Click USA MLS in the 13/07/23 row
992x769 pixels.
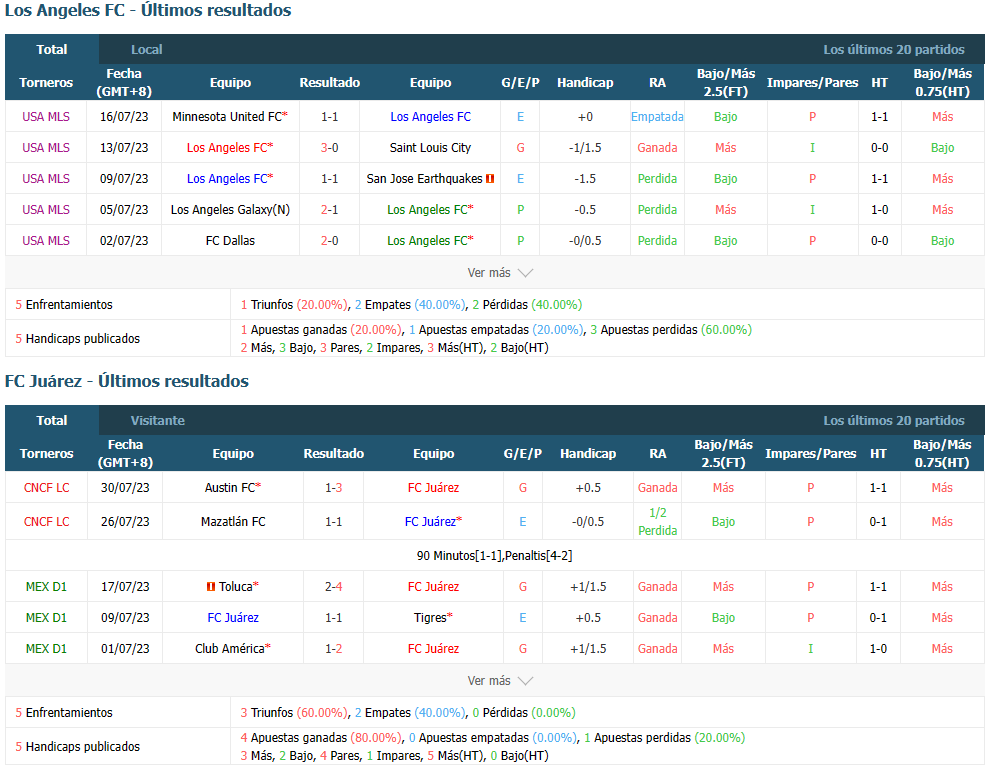pyautogui.click(x=46, y=147)
